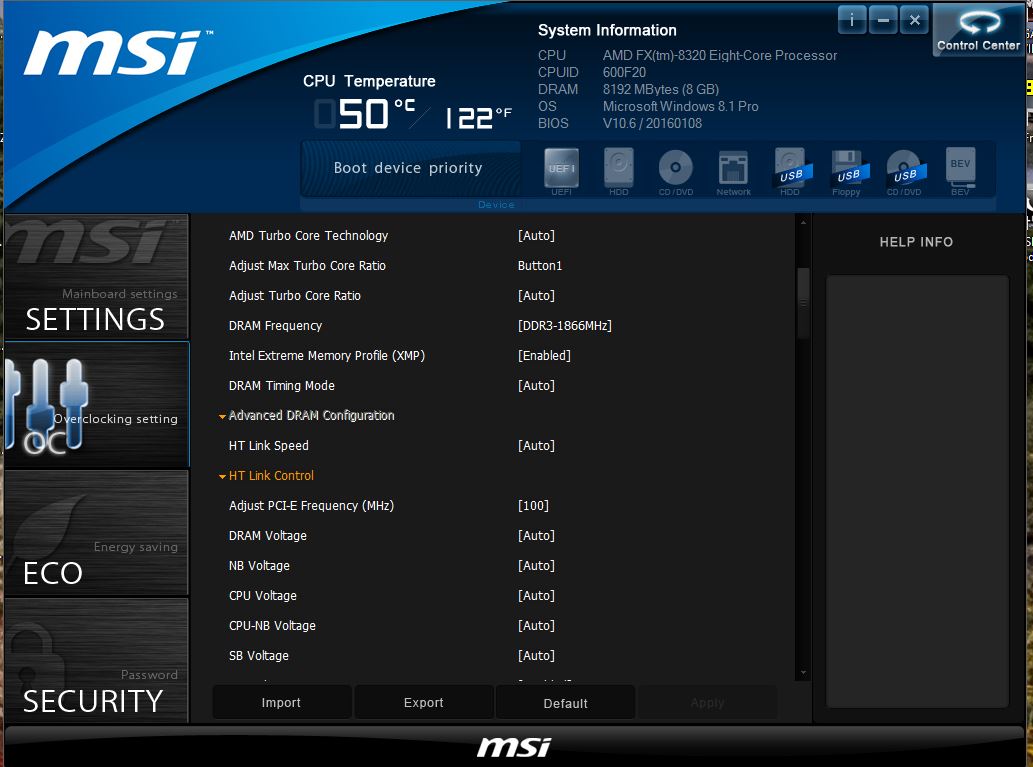Select the USB Floppy boot device icon
Image resolution: width=1033 pixels, height=767 pixels.
[x=848, y=171]
